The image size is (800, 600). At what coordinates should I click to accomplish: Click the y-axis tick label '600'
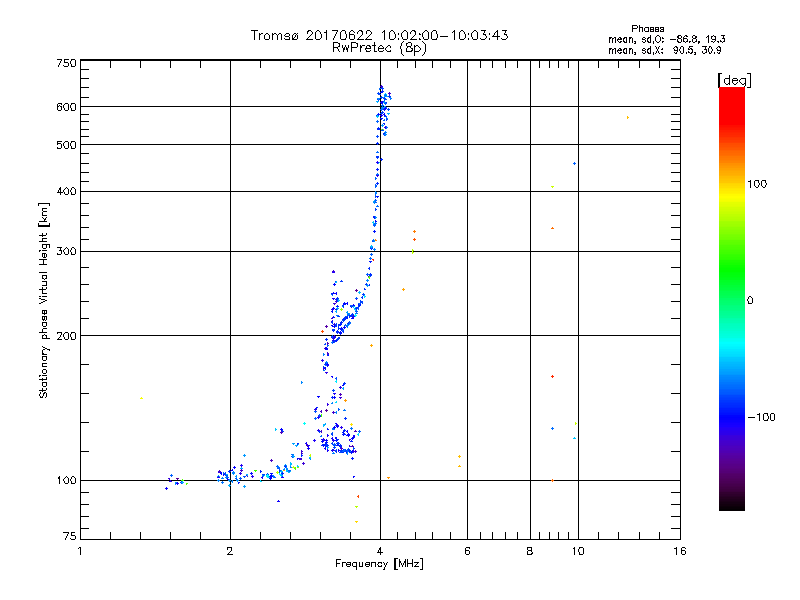click(x=66, y=107)
